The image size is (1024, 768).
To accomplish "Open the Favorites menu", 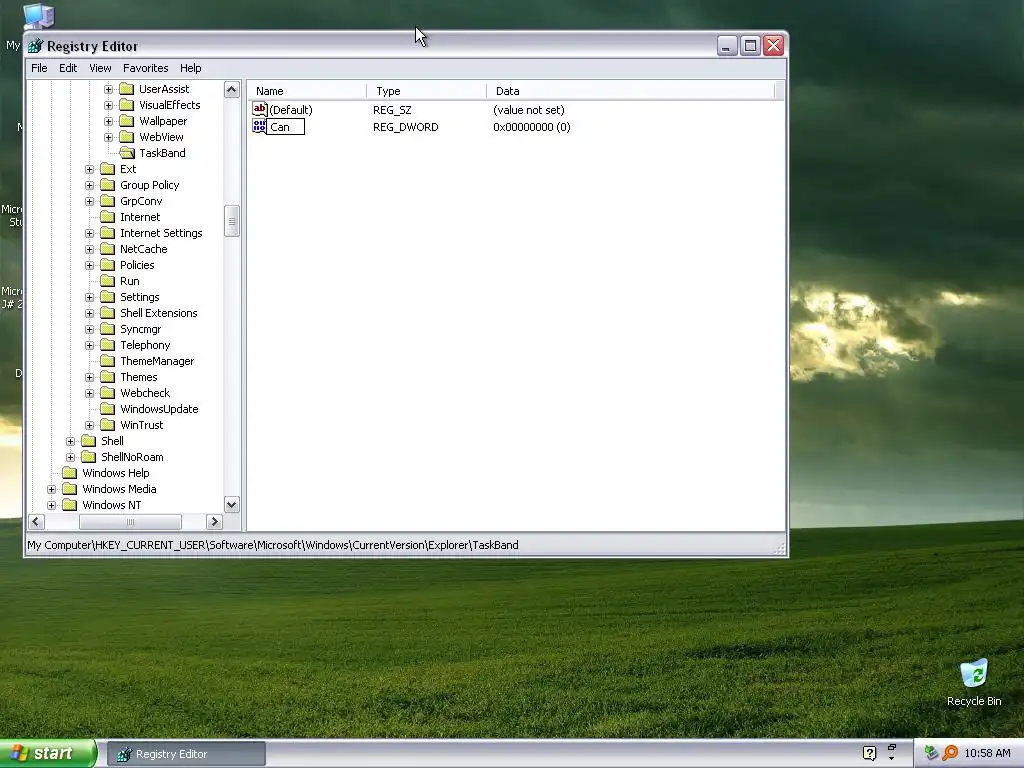I will tap(145, 68).
